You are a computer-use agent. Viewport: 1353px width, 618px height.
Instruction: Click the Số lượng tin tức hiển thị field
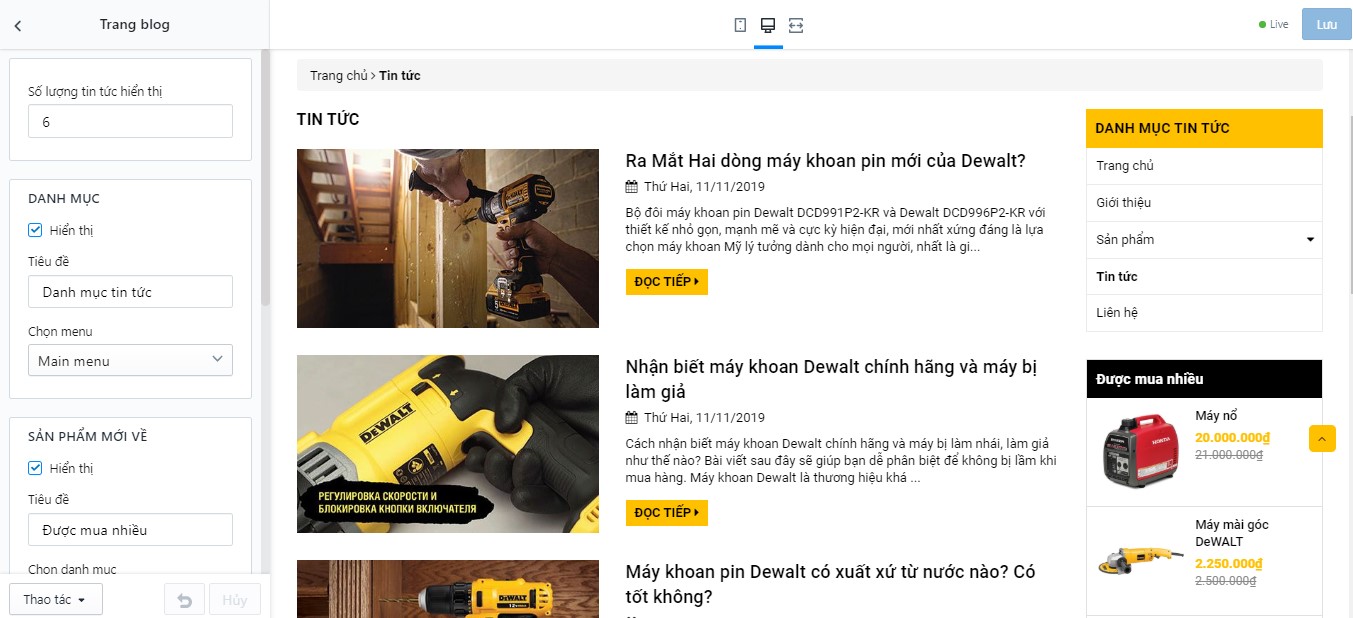coord(130,121)
